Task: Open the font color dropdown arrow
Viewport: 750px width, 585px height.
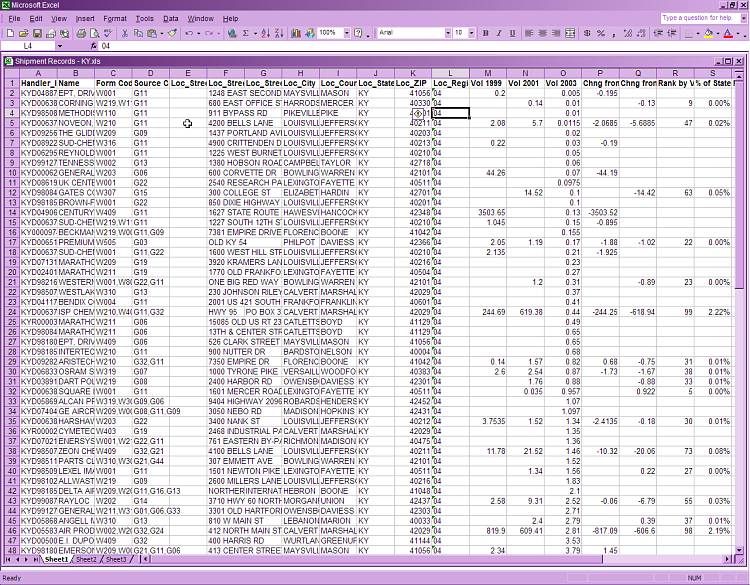Action: pos(738,33)
